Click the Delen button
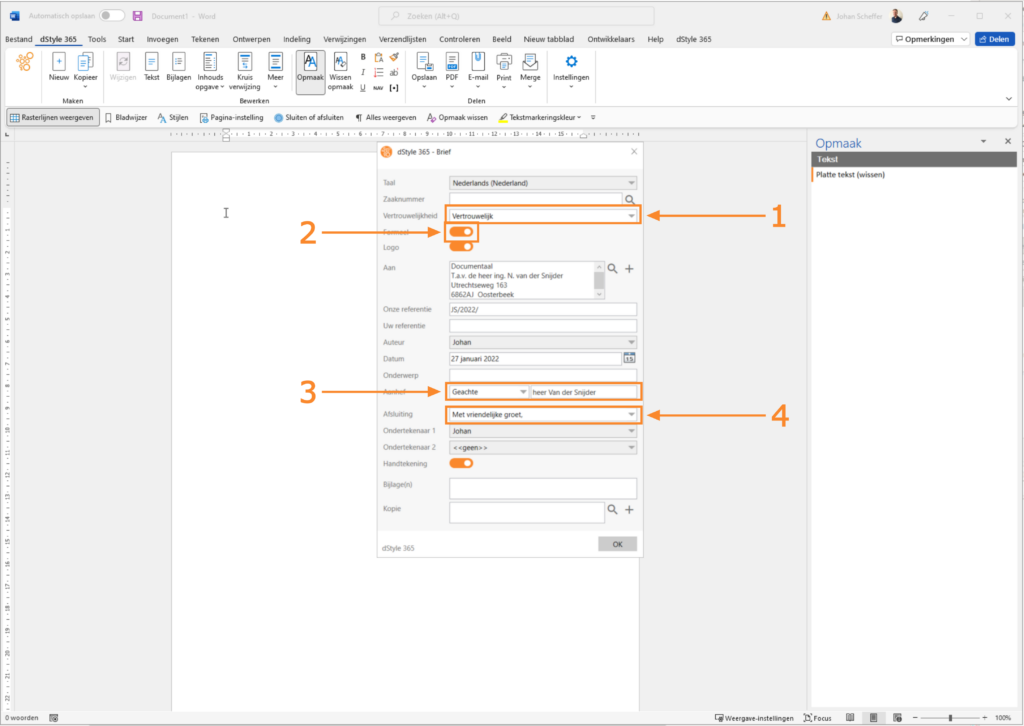 point(995,39)
